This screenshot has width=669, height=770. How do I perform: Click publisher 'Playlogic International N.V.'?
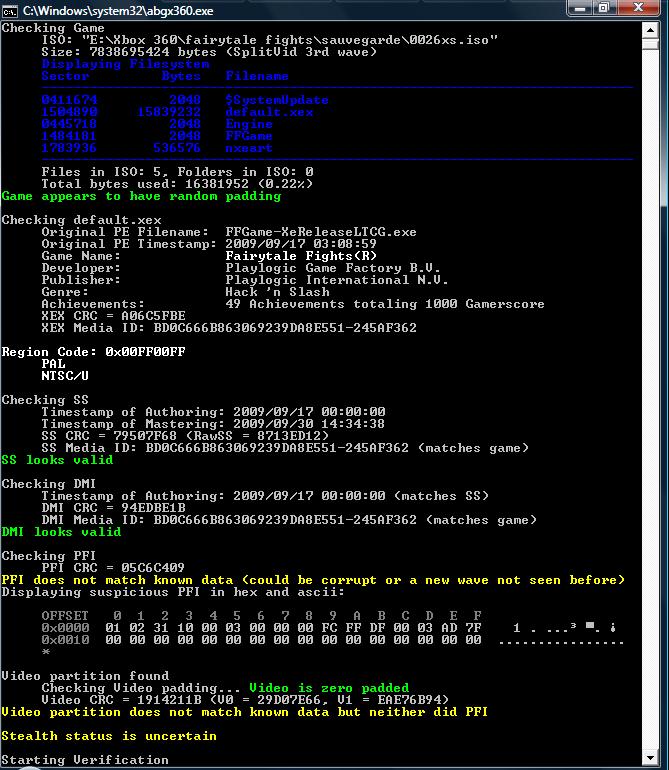pyautogui.click(x=337, y=280)
